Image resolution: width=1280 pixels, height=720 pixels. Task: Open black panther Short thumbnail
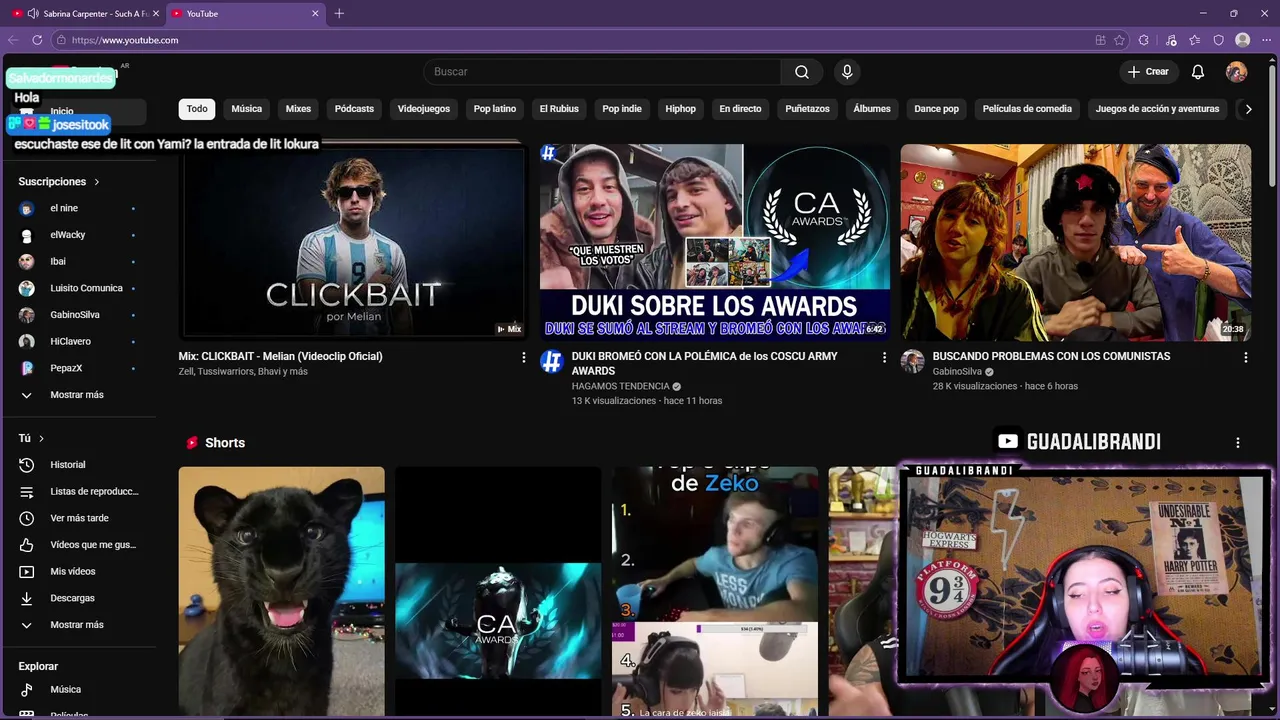point(281,592)
